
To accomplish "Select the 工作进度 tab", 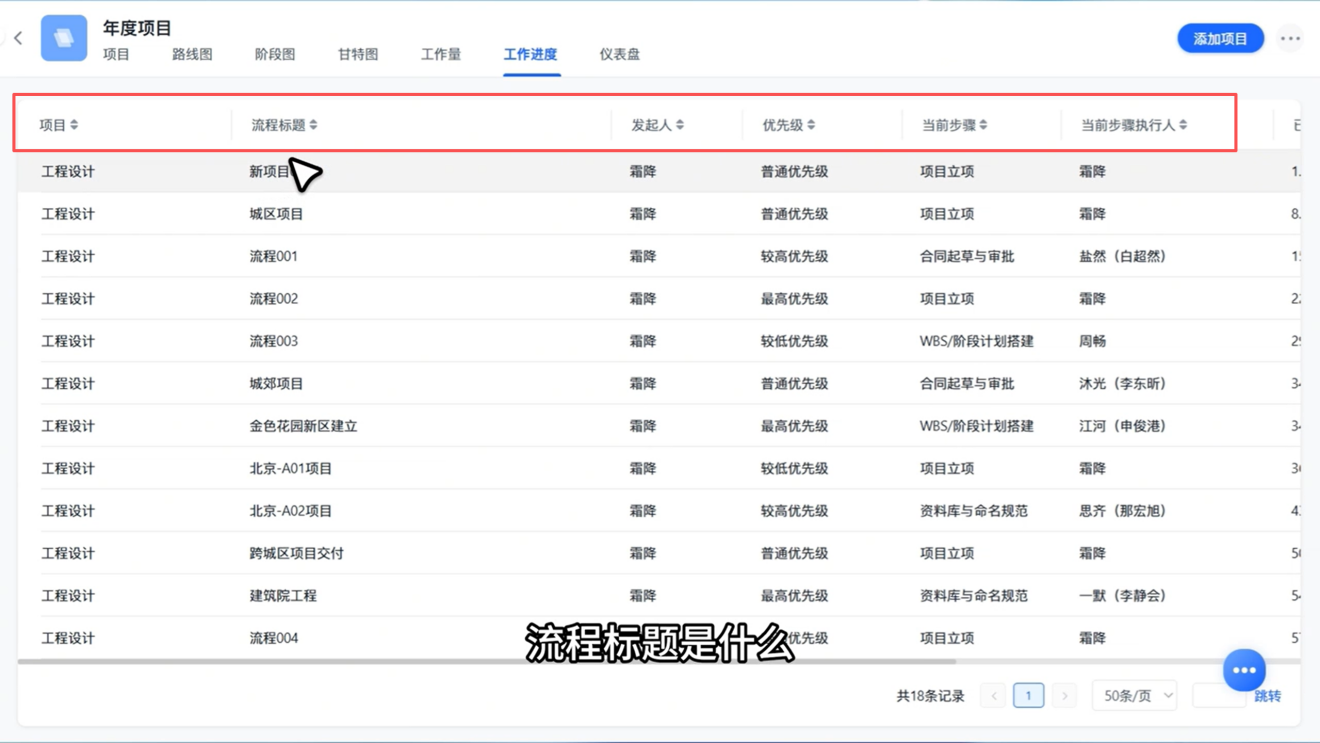I will 530,54.
